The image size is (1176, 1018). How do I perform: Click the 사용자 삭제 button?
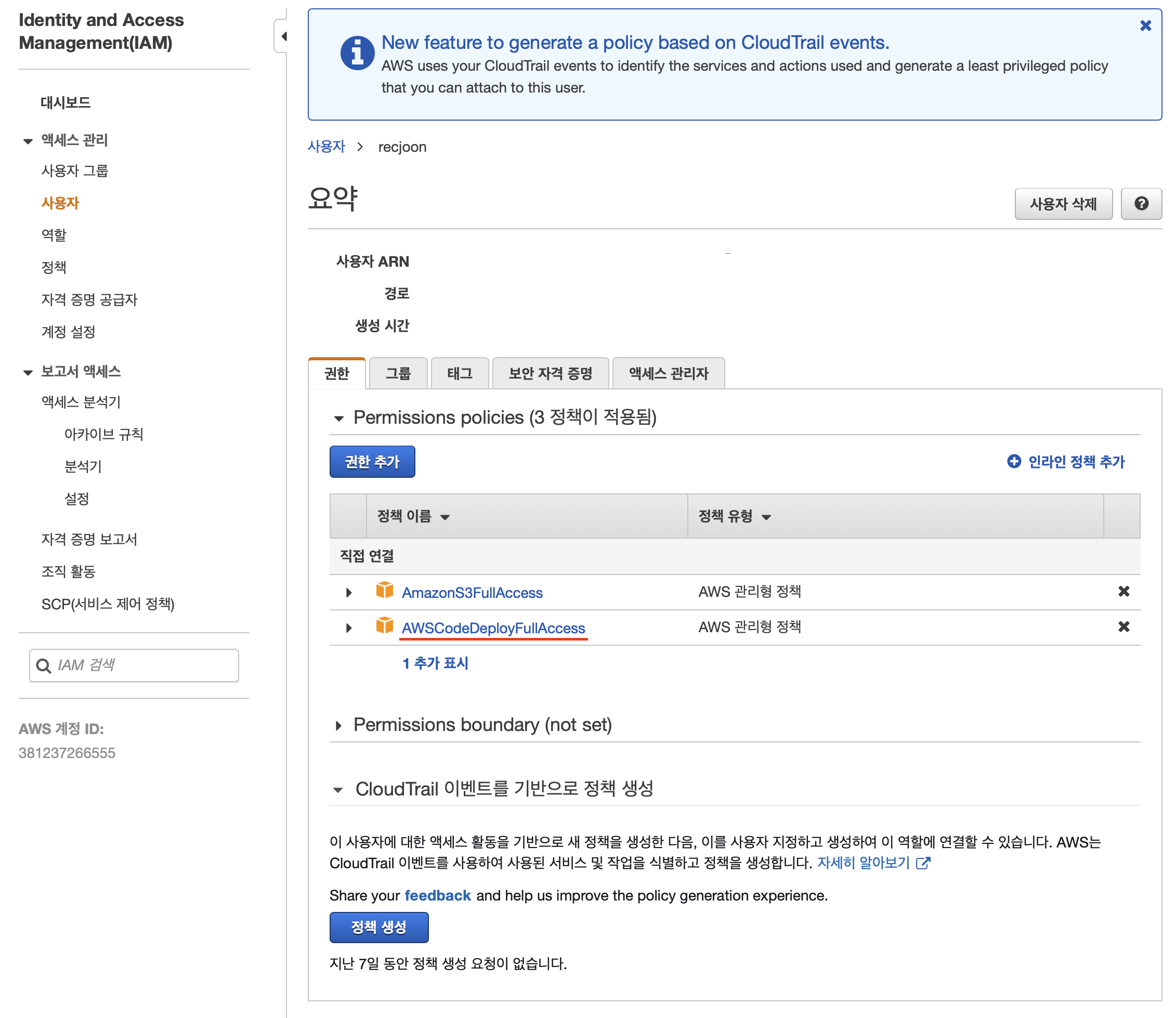point(1063,203)
